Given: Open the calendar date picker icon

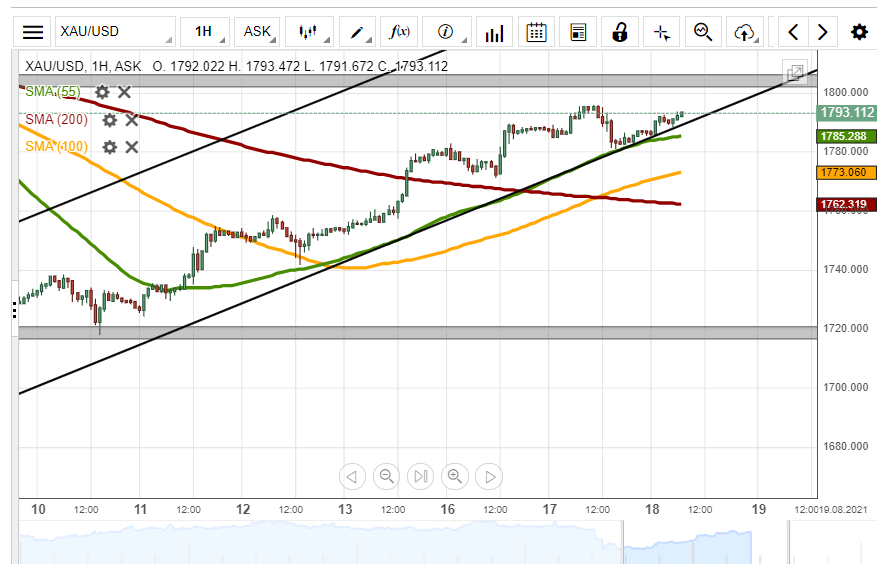Looking at the screenshot, I should [536, 32].
